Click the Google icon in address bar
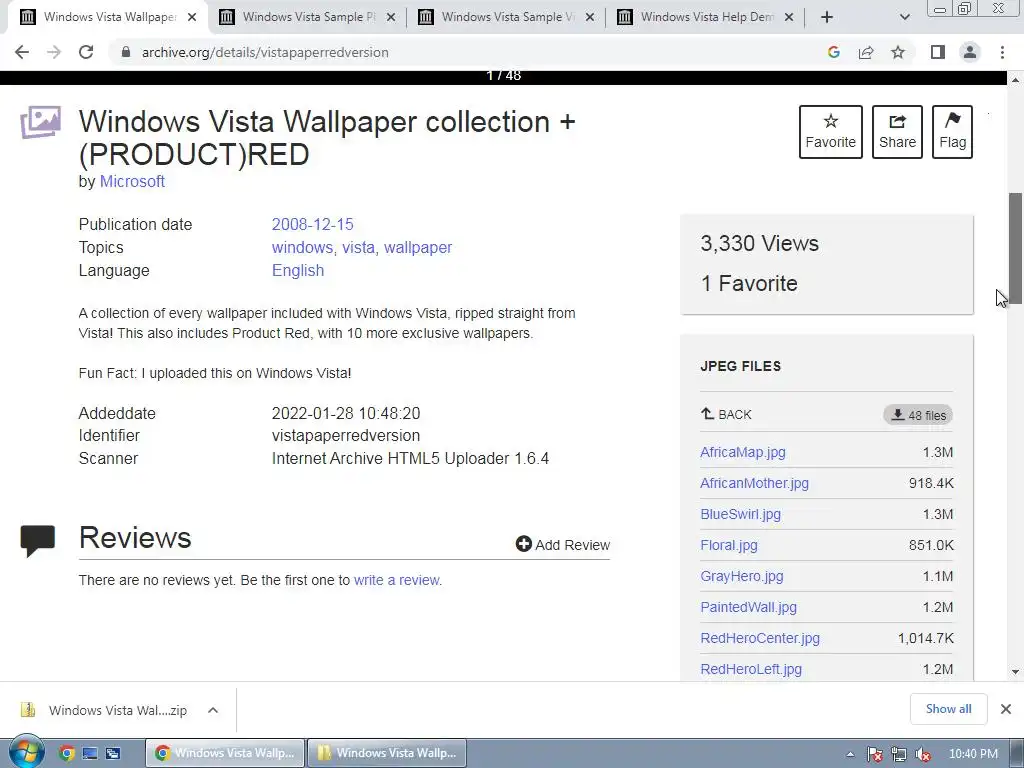 pos(833,52)
